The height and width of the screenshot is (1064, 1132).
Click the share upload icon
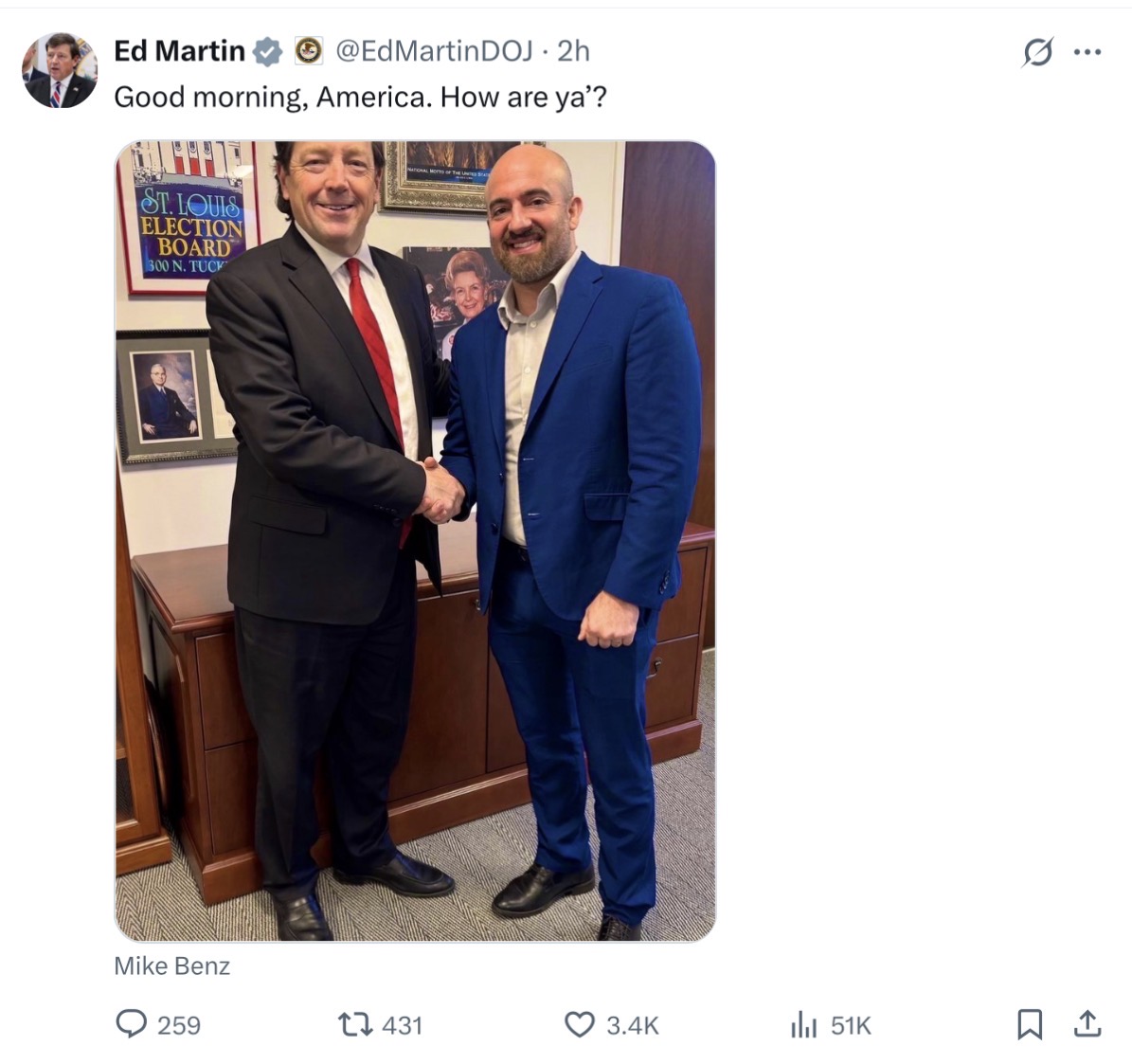coord(1087,1023)
